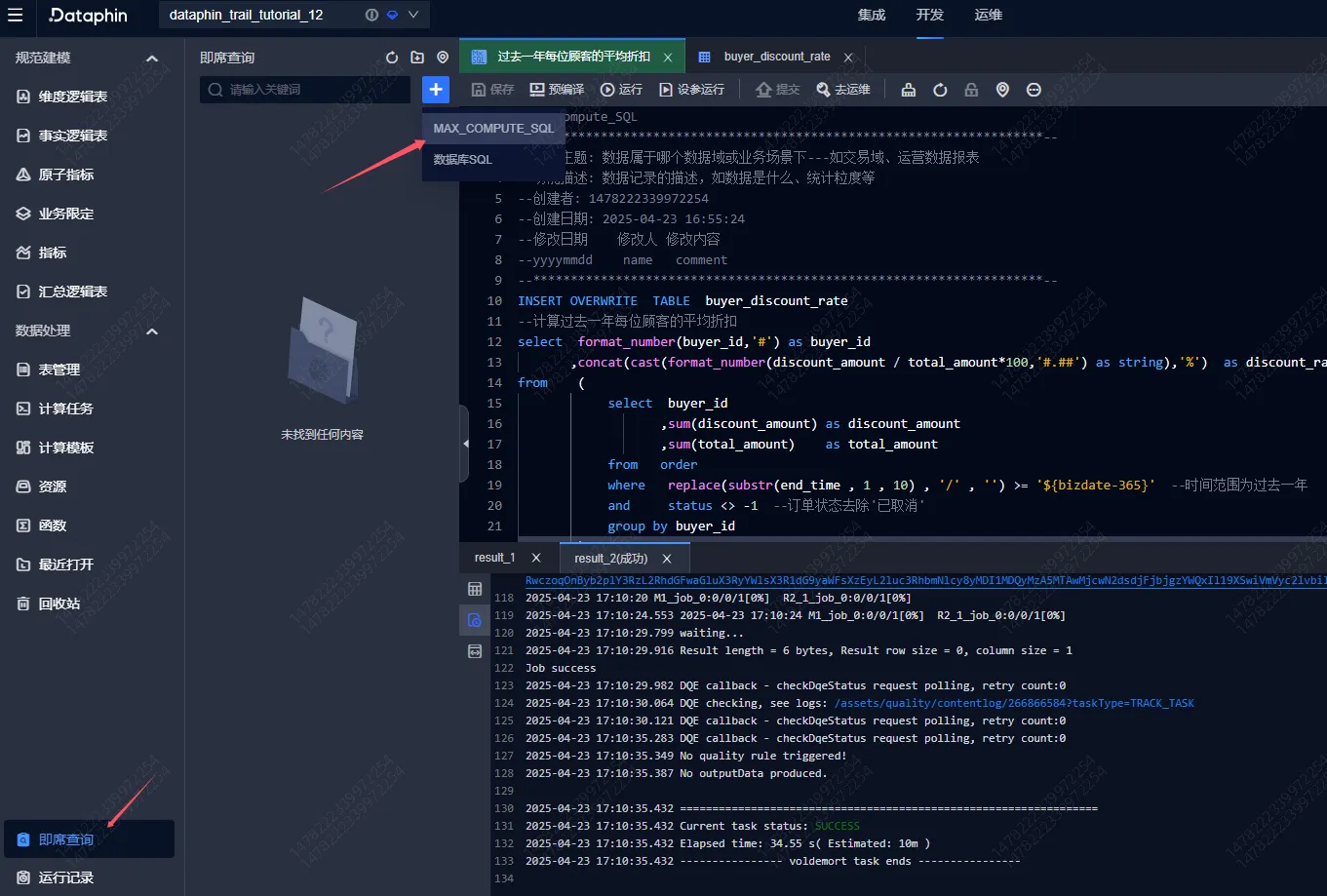Image resolution: width=1327 pixels, height=896 pixels.
Task: Click the 保存 save button
Action: 492,90
